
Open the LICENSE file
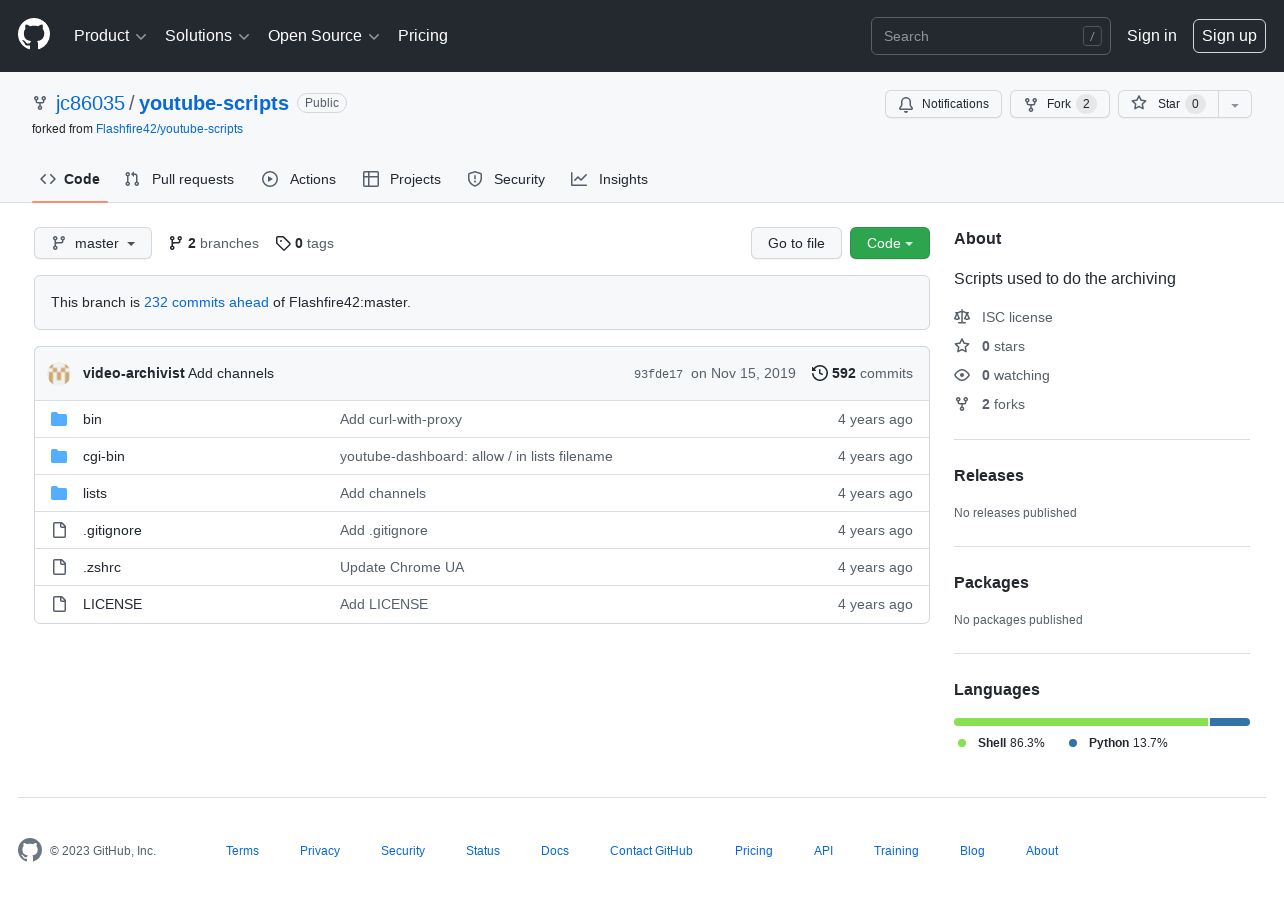(x=112, y=604)
